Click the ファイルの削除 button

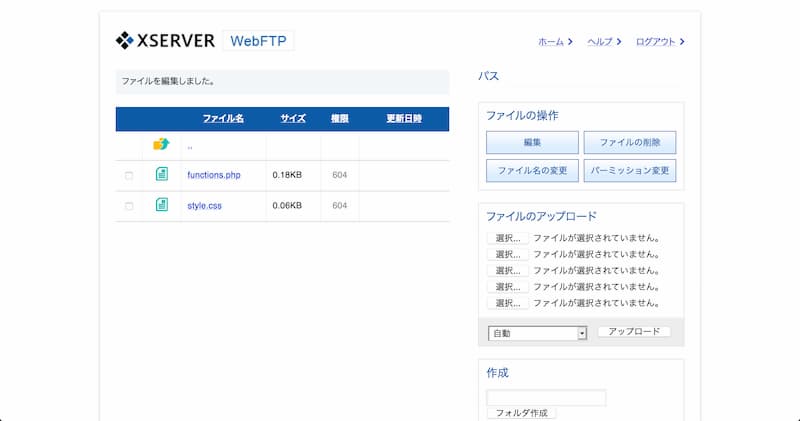630,142
